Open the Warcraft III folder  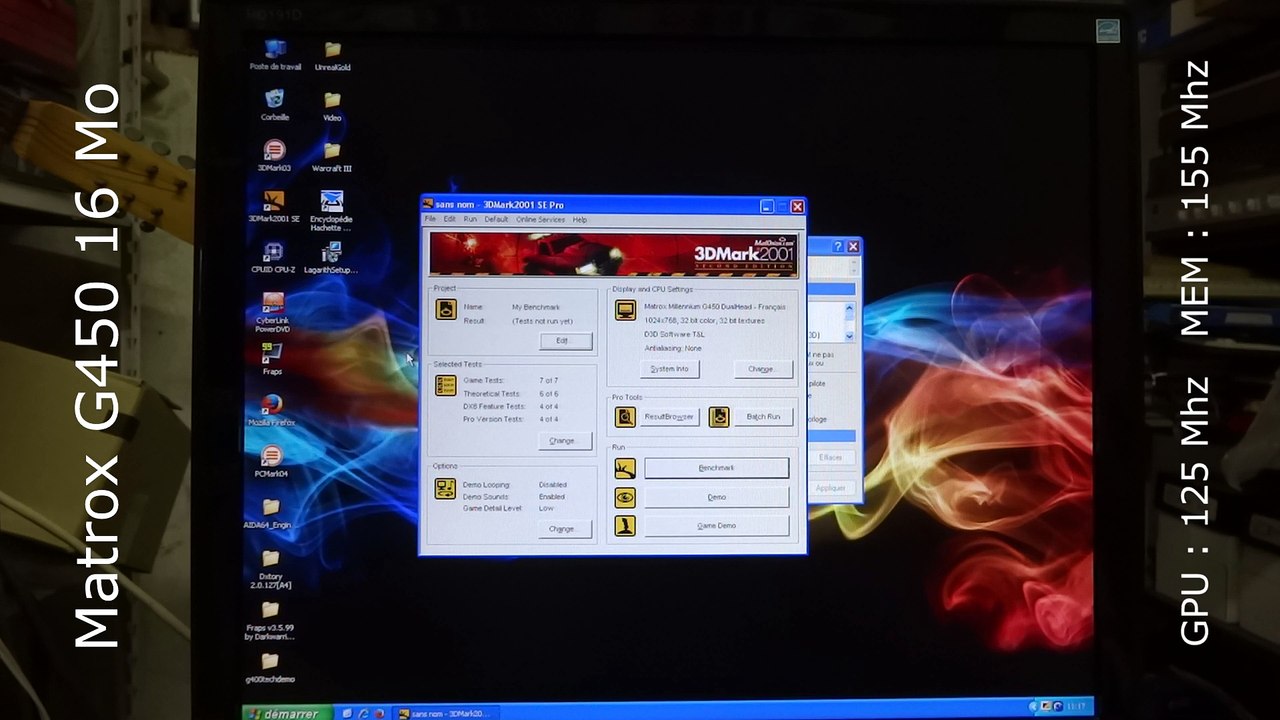click(332, 156)
